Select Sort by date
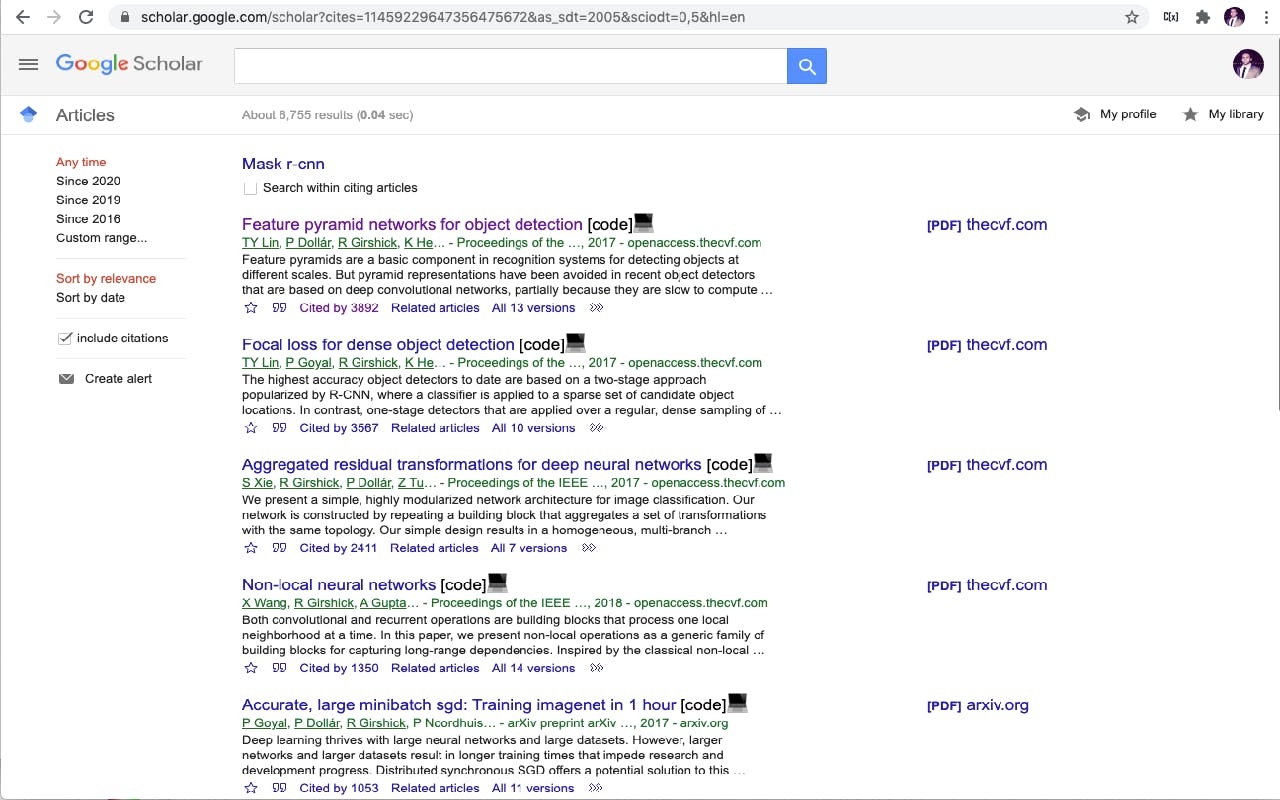Image resolution: width=1280 pixels, height=800 pixels. (x=90, y=298)
